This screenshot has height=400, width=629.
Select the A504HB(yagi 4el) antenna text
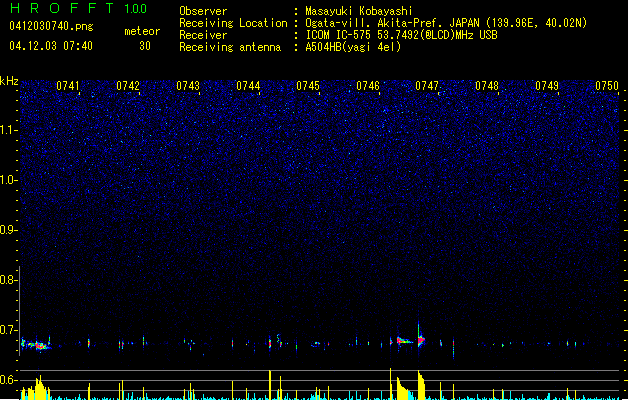353,47
